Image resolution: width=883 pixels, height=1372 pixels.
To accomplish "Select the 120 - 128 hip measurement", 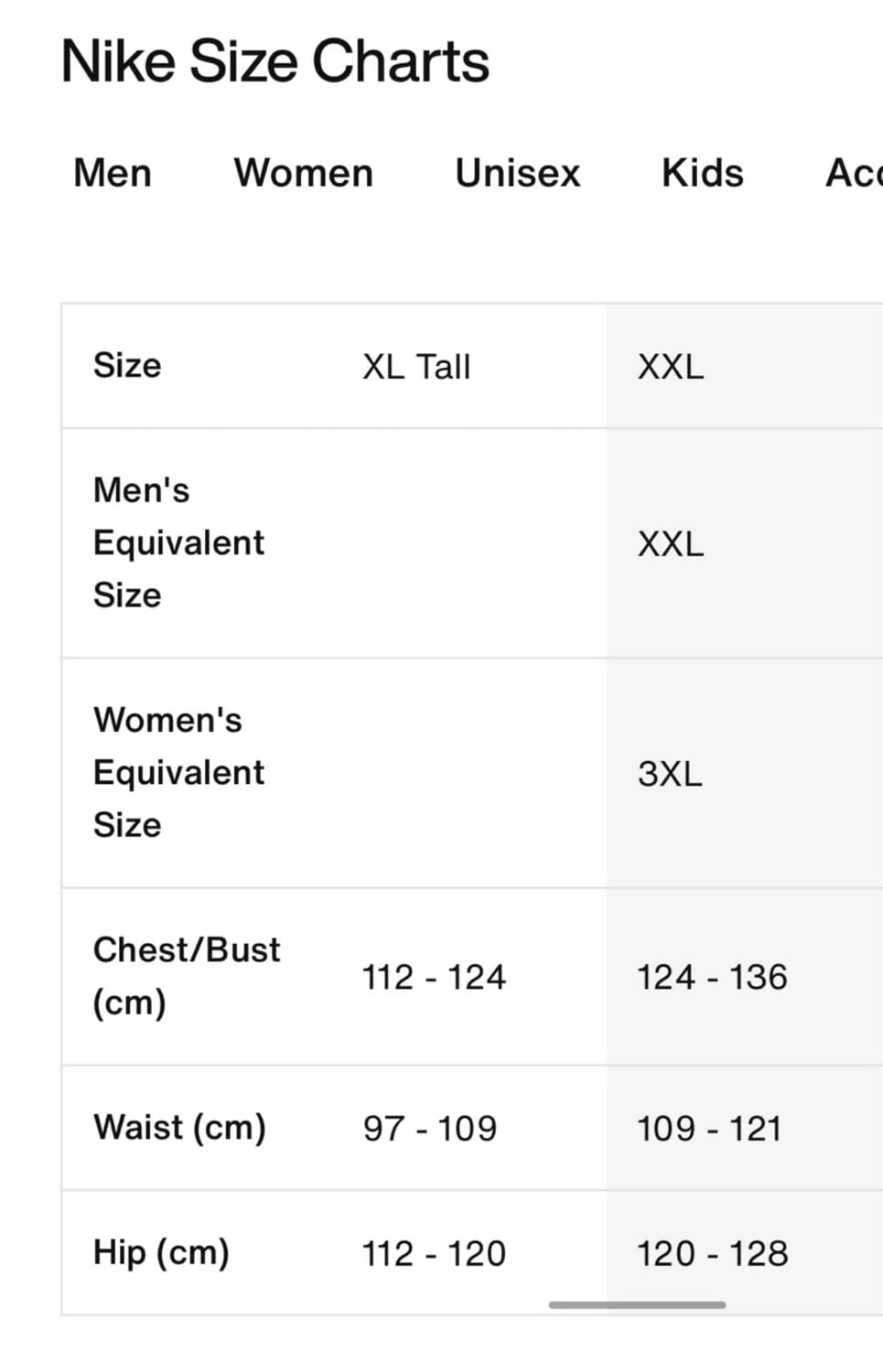I will (x=712, y=1254).
